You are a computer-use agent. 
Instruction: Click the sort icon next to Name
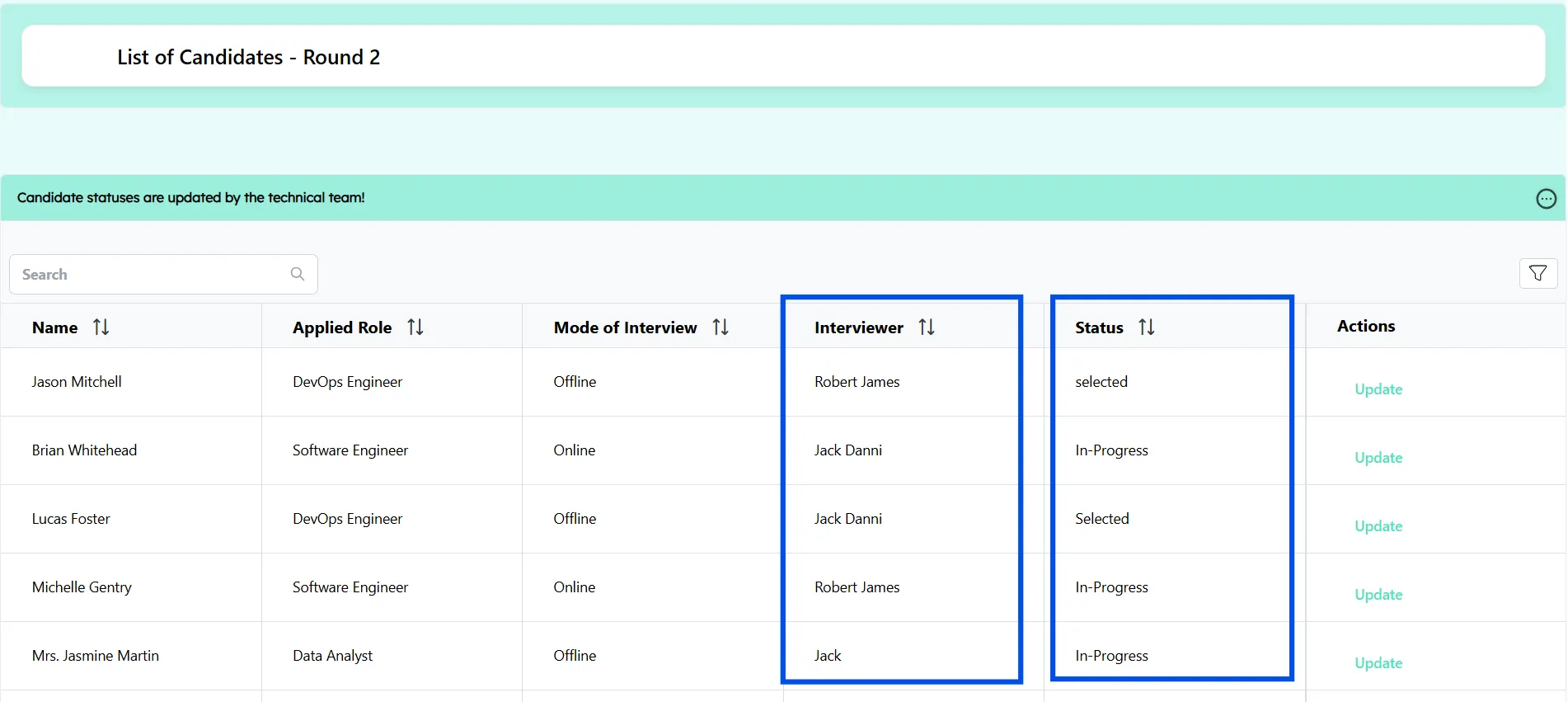coord(101,327)
